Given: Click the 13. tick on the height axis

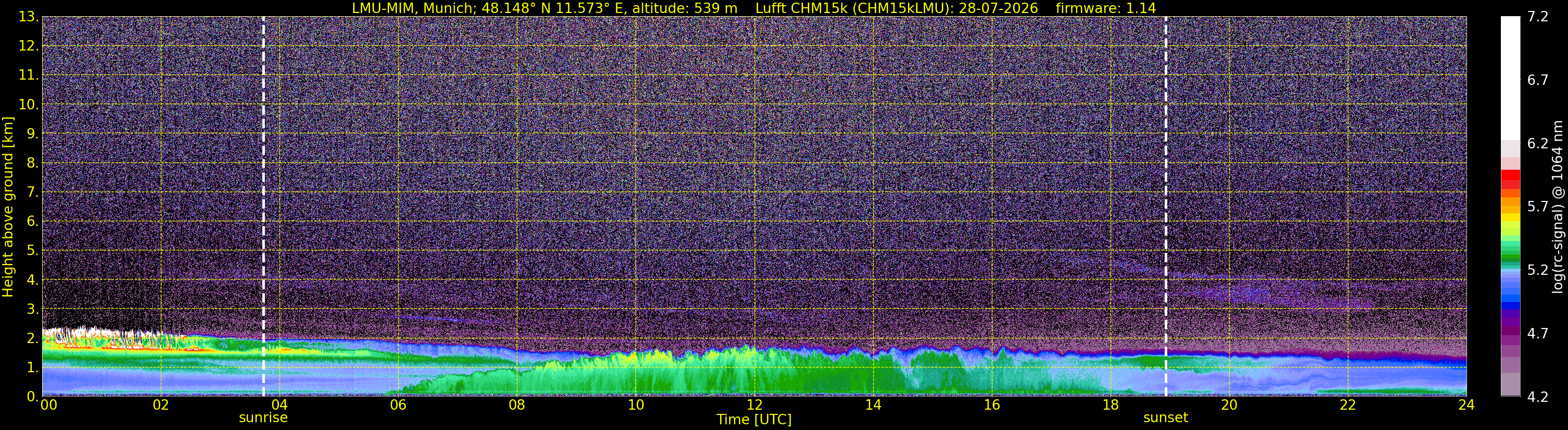Looking at the screenshot, I should pyautogui.click(x=29, y=17).
